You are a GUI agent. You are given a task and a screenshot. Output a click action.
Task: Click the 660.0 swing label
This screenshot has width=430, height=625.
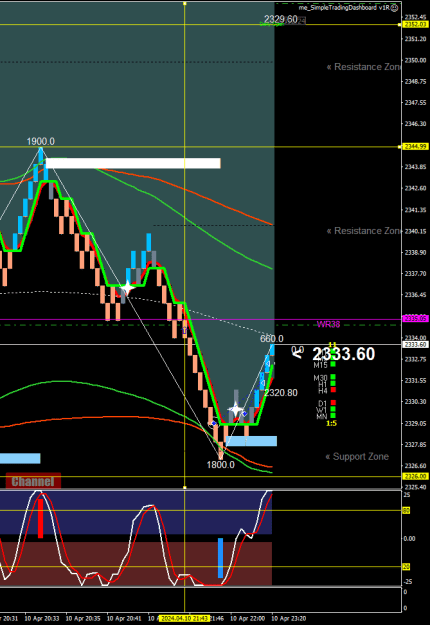click(272, 339)
